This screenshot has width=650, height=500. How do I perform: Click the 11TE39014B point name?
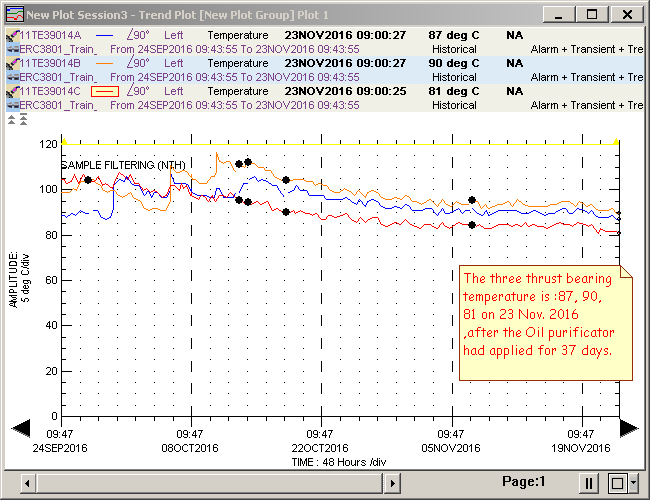50,62
